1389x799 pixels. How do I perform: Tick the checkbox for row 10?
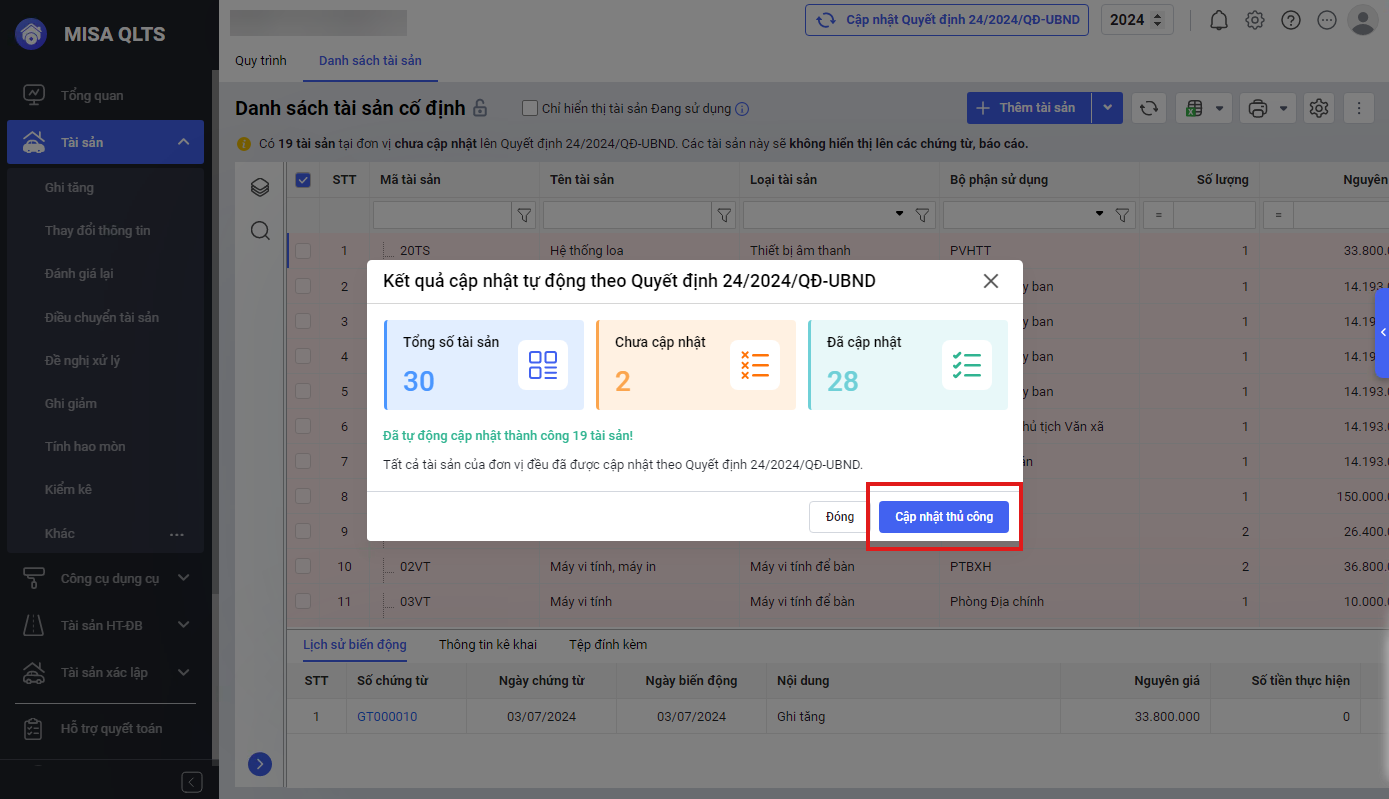(x=303, y=567)
